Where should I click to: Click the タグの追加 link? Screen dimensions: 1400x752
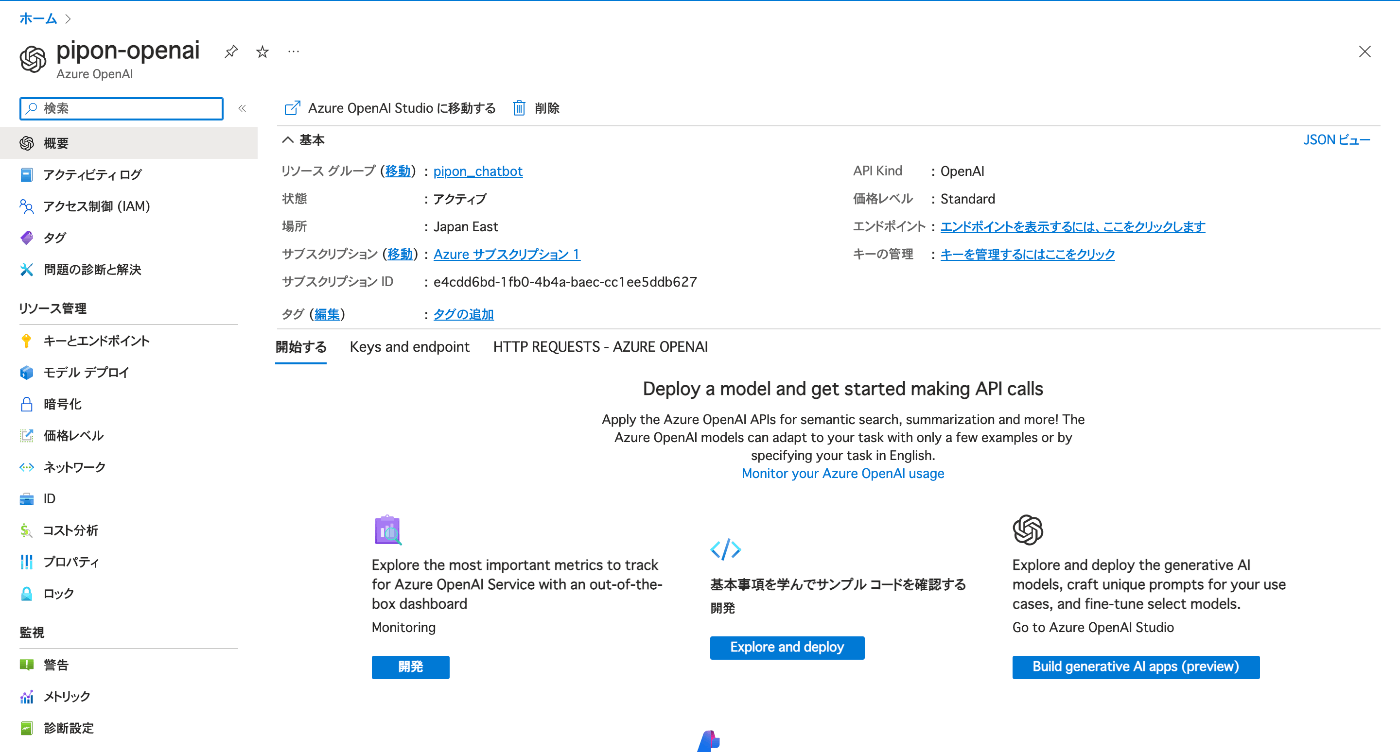(464, 314)
